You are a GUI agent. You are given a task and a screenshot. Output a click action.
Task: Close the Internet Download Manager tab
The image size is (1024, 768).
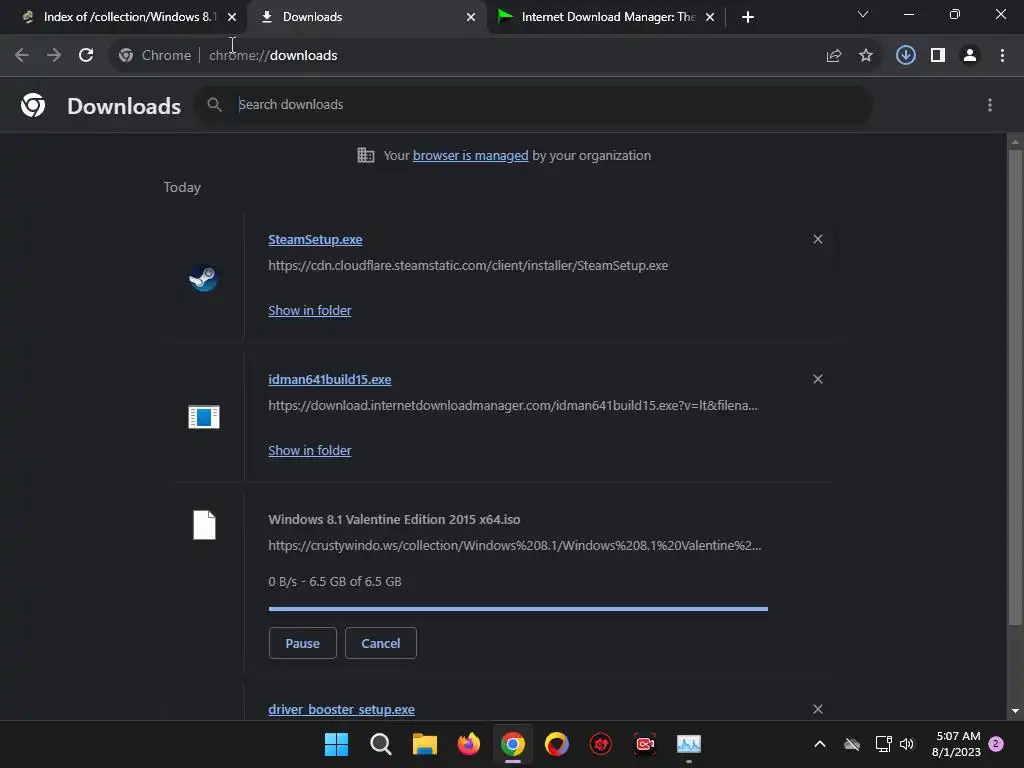tap(710, 17)
